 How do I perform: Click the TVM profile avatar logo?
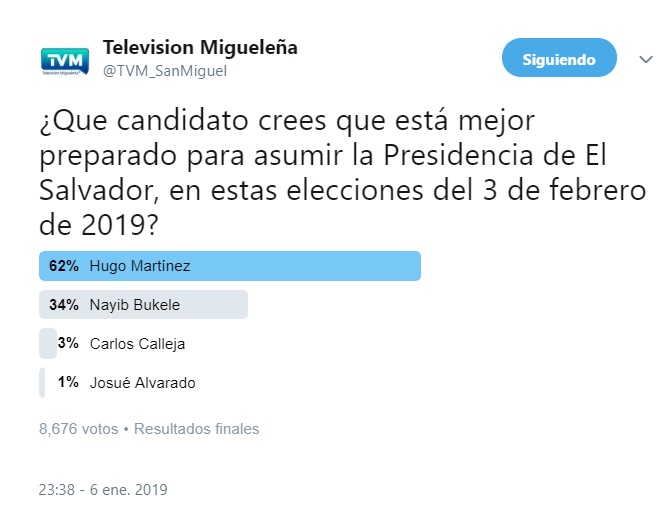65,61
